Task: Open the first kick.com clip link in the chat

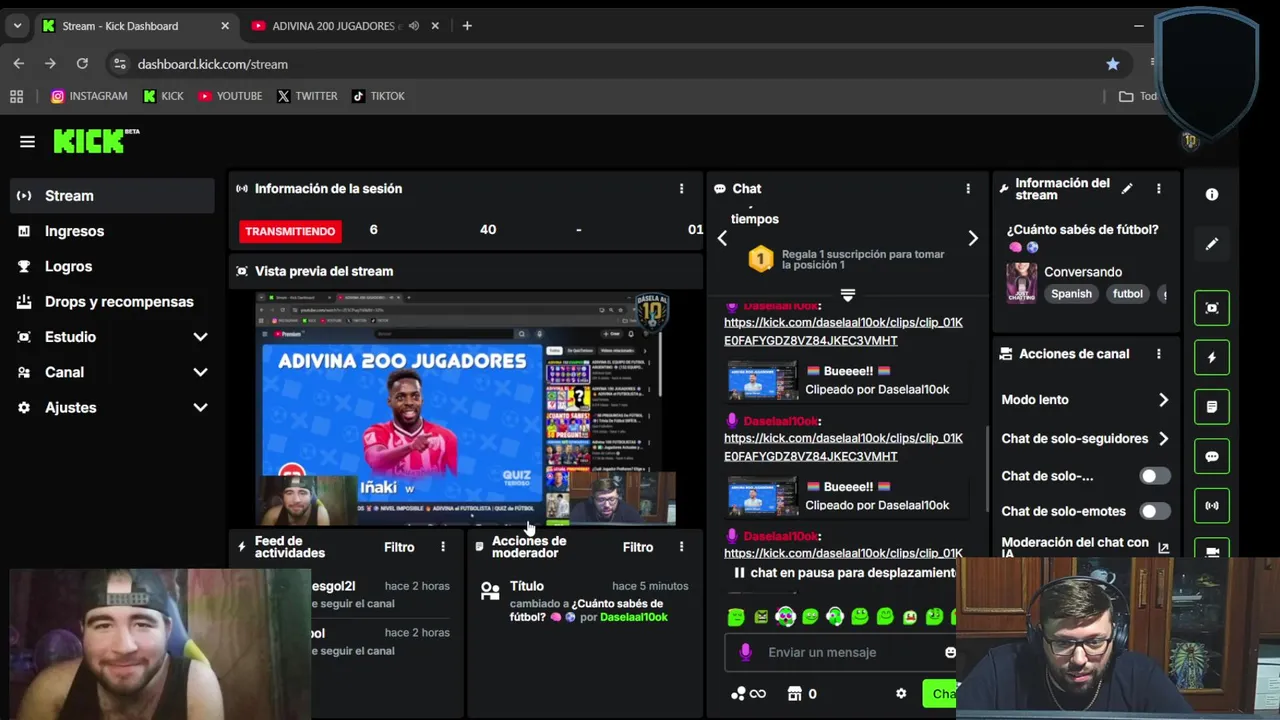Action: [843, 331]
